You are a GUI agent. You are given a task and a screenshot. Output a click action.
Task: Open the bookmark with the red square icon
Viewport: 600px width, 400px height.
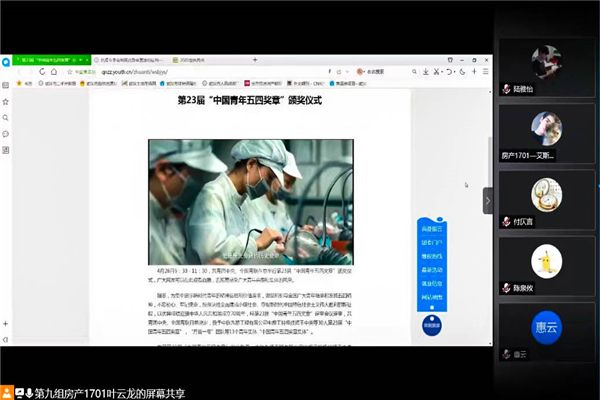(x=263, y=83)
